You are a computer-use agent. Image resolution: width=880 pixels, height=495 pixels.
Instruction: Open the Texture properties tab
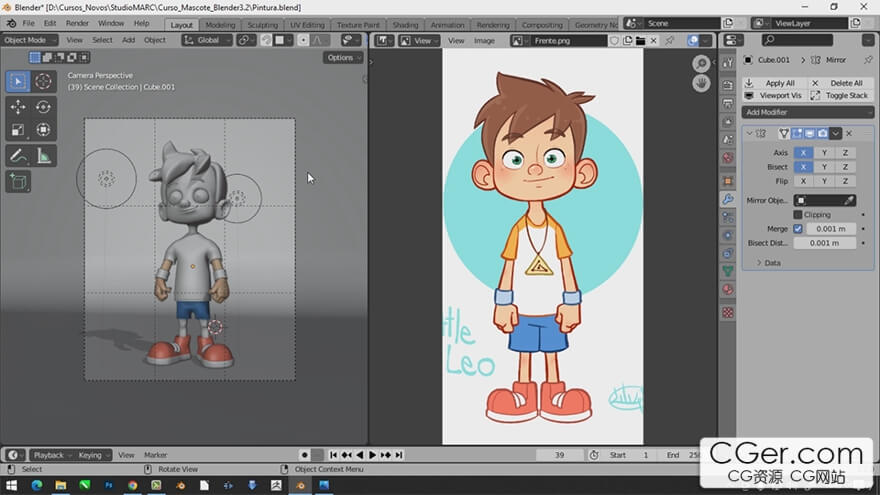coord(728,313)
